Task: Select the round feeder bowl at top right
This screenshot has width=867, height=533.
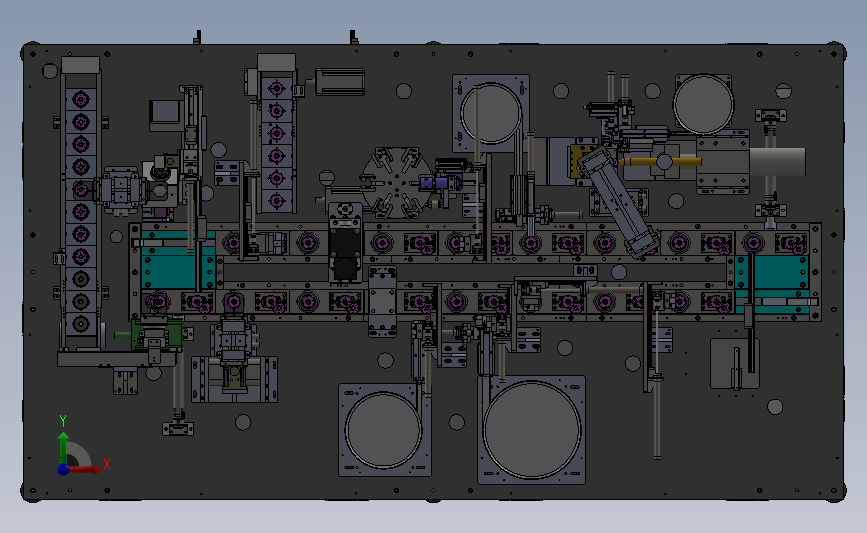Action: pos(703,104)
